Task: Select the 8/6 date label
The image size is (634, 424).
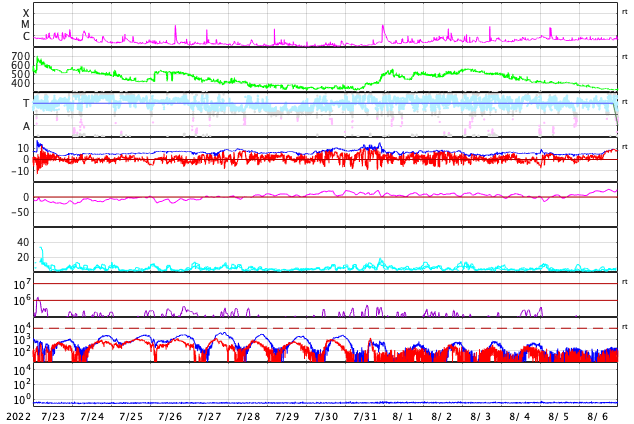Action: [598, 416]
